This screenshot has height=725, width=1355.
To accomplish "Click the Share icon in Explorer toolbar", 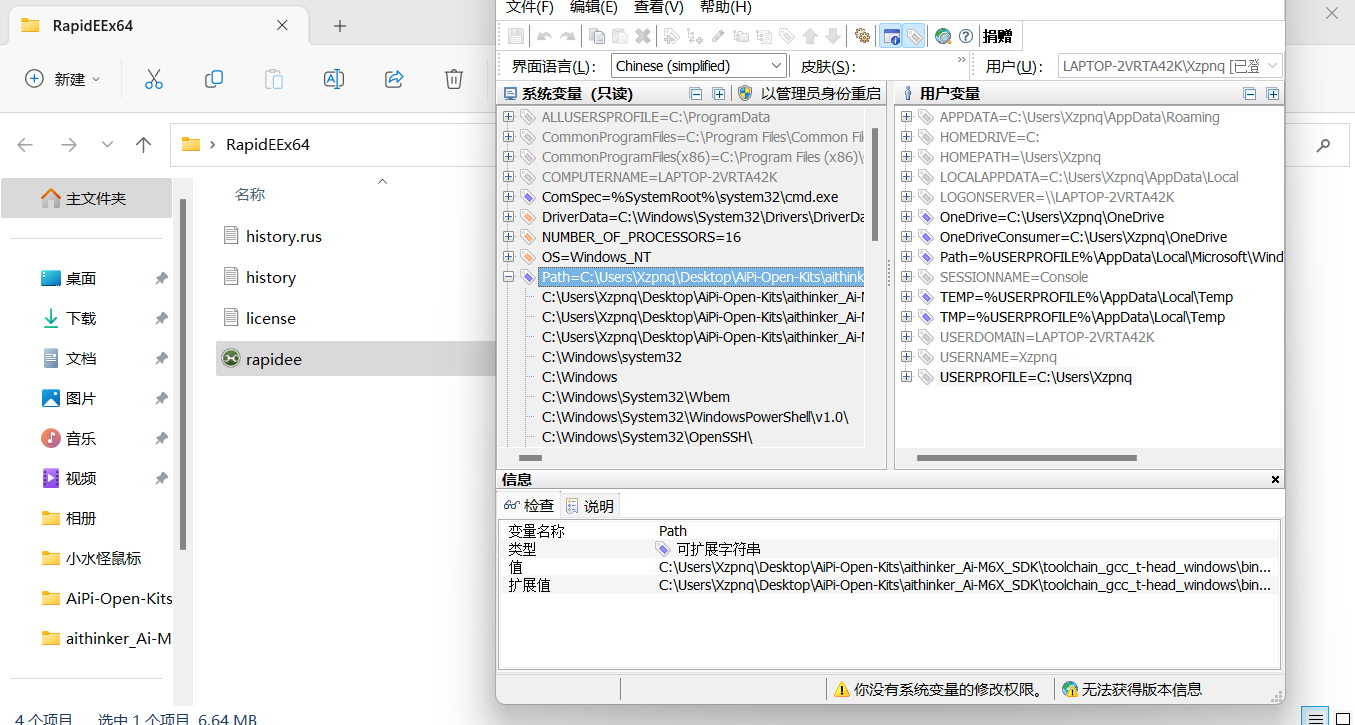I will click(394, 79).
